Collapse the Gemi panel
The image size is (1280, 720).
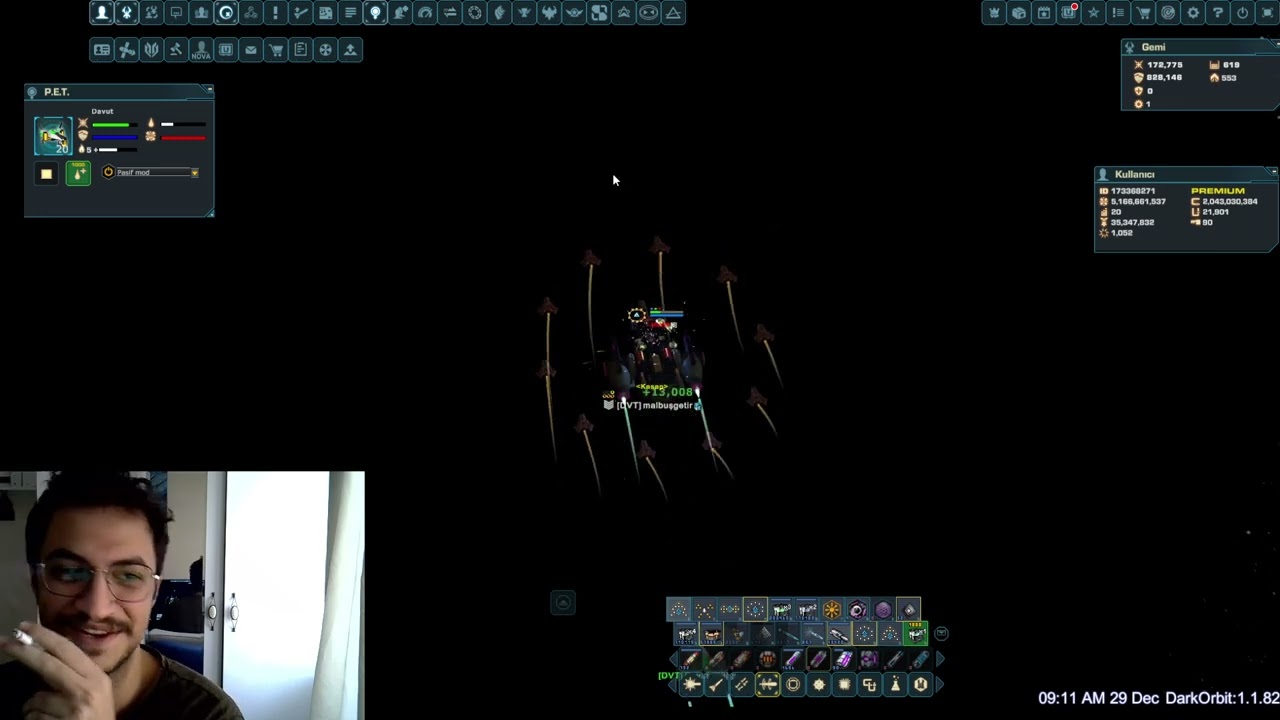[1275, 44]
